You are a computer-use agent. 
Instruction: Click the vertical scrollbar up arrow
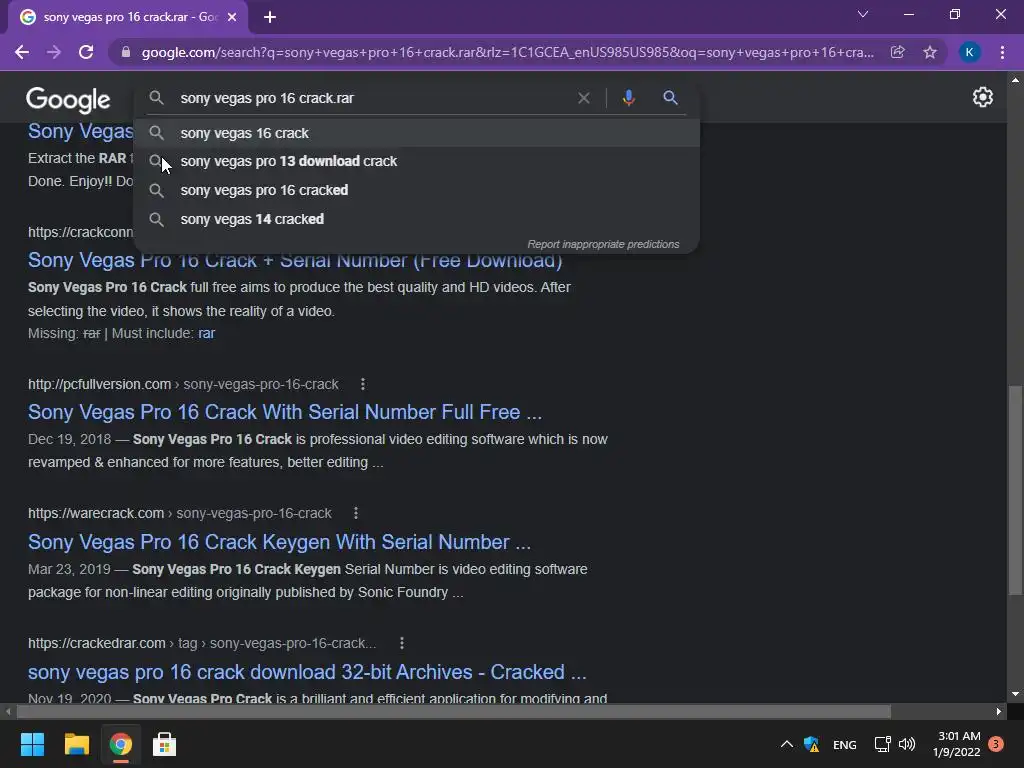tap(1015, 80)
